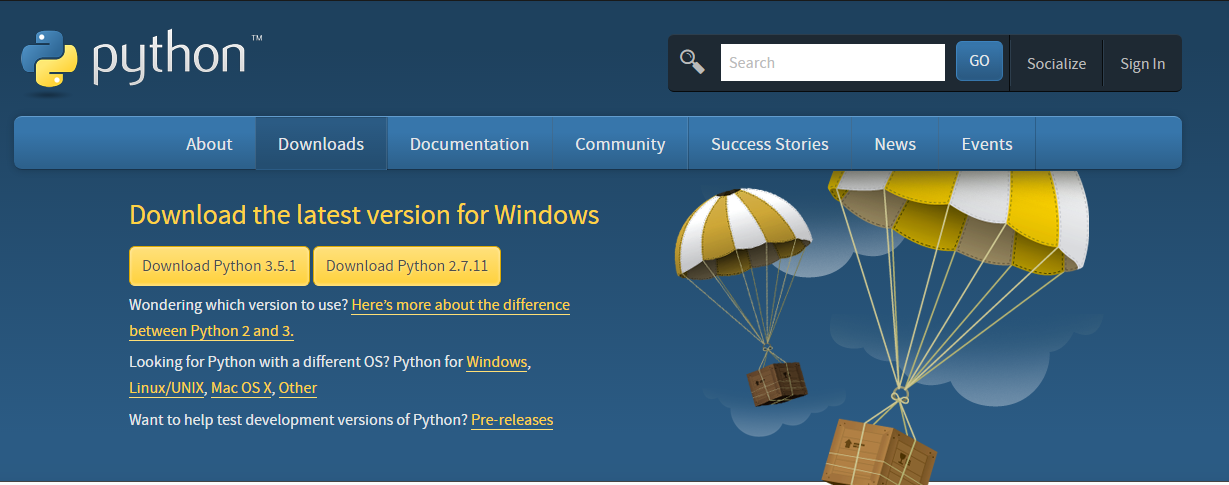Follow the Other OS link
Screen dimensions: 1229x485
pyautogui.click(x=298, y=388)
